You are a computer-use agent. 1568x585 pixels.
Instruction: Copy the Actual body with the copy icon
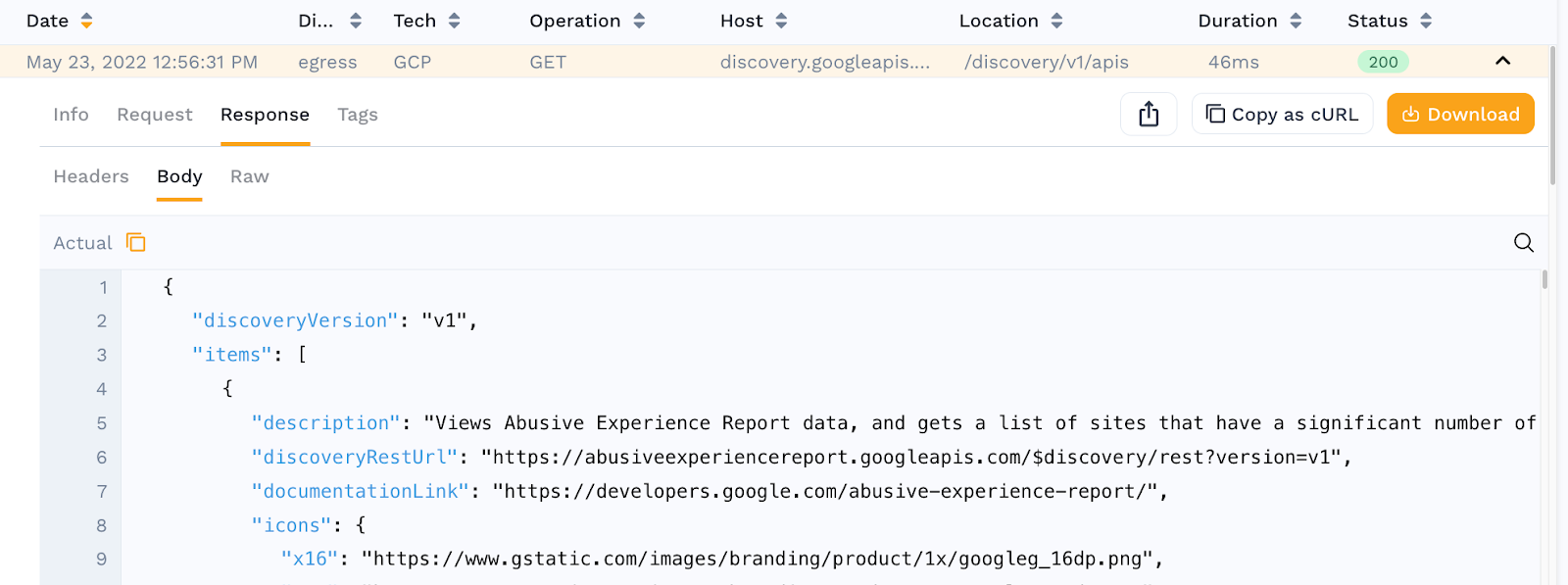click(136, 242)
